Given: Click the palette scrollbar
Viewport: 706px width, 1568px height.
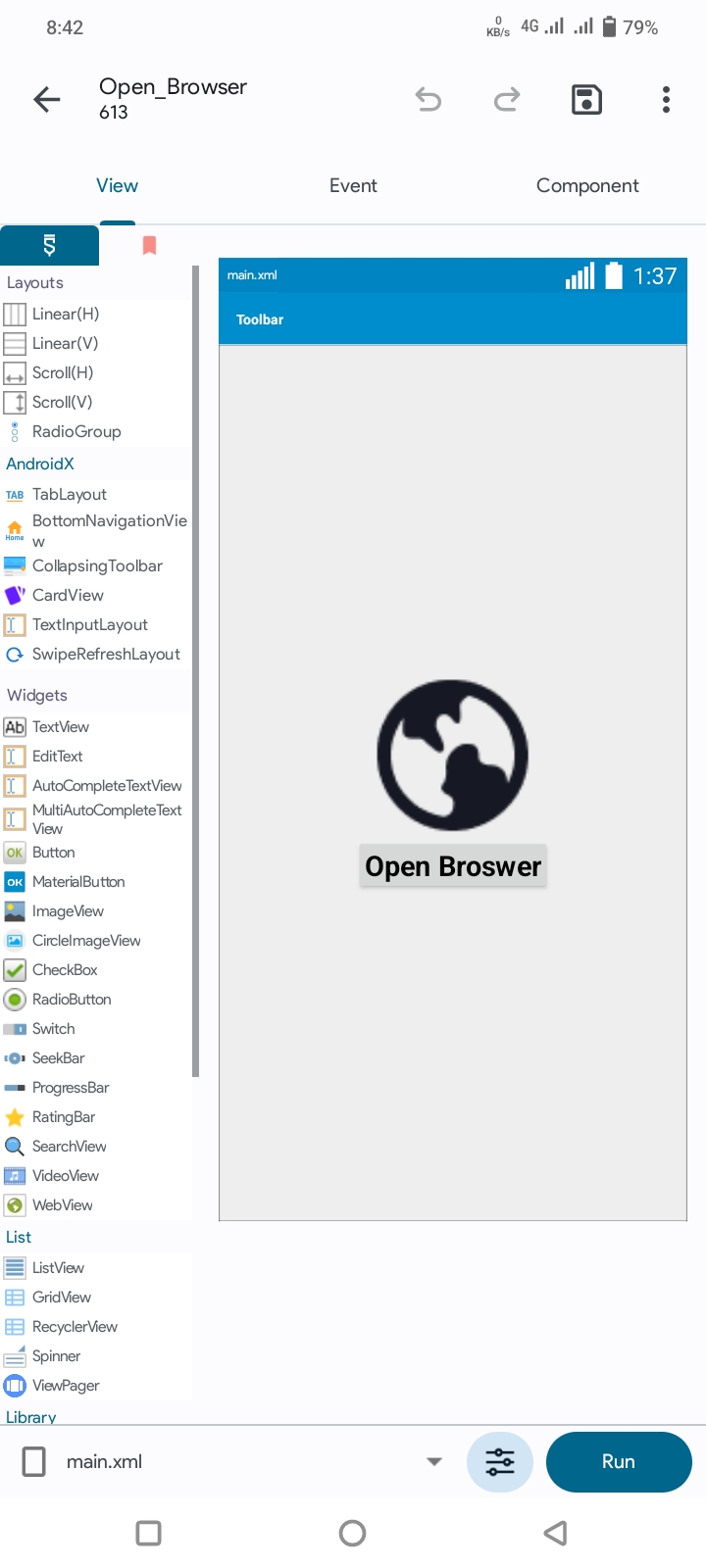Looking at the screenshot, I should point(196,671).
